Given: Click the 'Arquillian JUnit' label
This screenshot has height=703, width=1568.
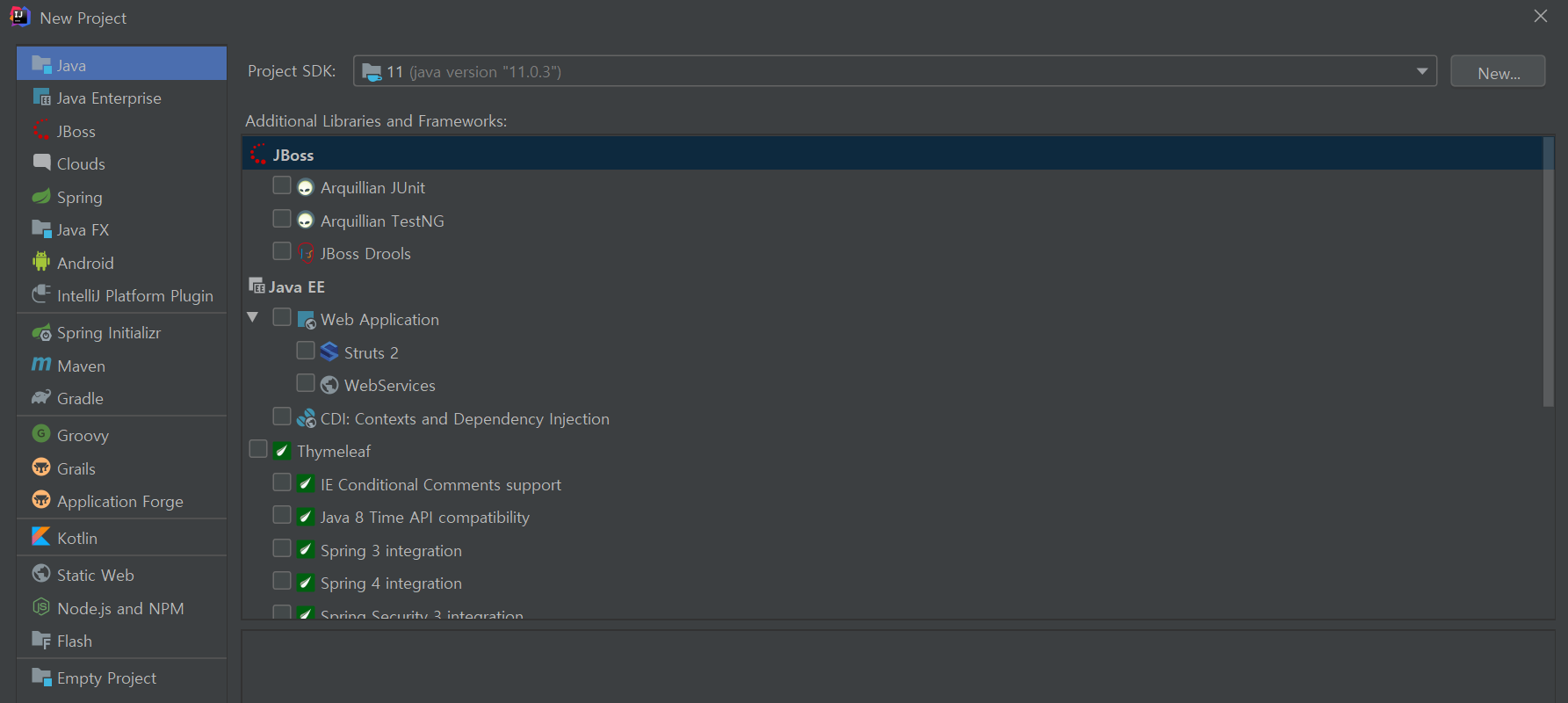Looking at the screenshot, I should tap(372, 187).
